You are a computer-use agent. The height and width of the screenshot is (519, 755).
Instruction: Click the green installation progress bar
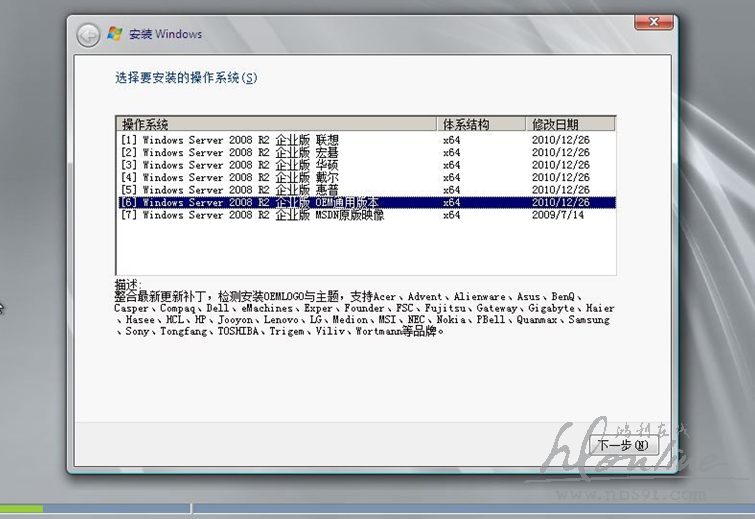tap(21, 510)
